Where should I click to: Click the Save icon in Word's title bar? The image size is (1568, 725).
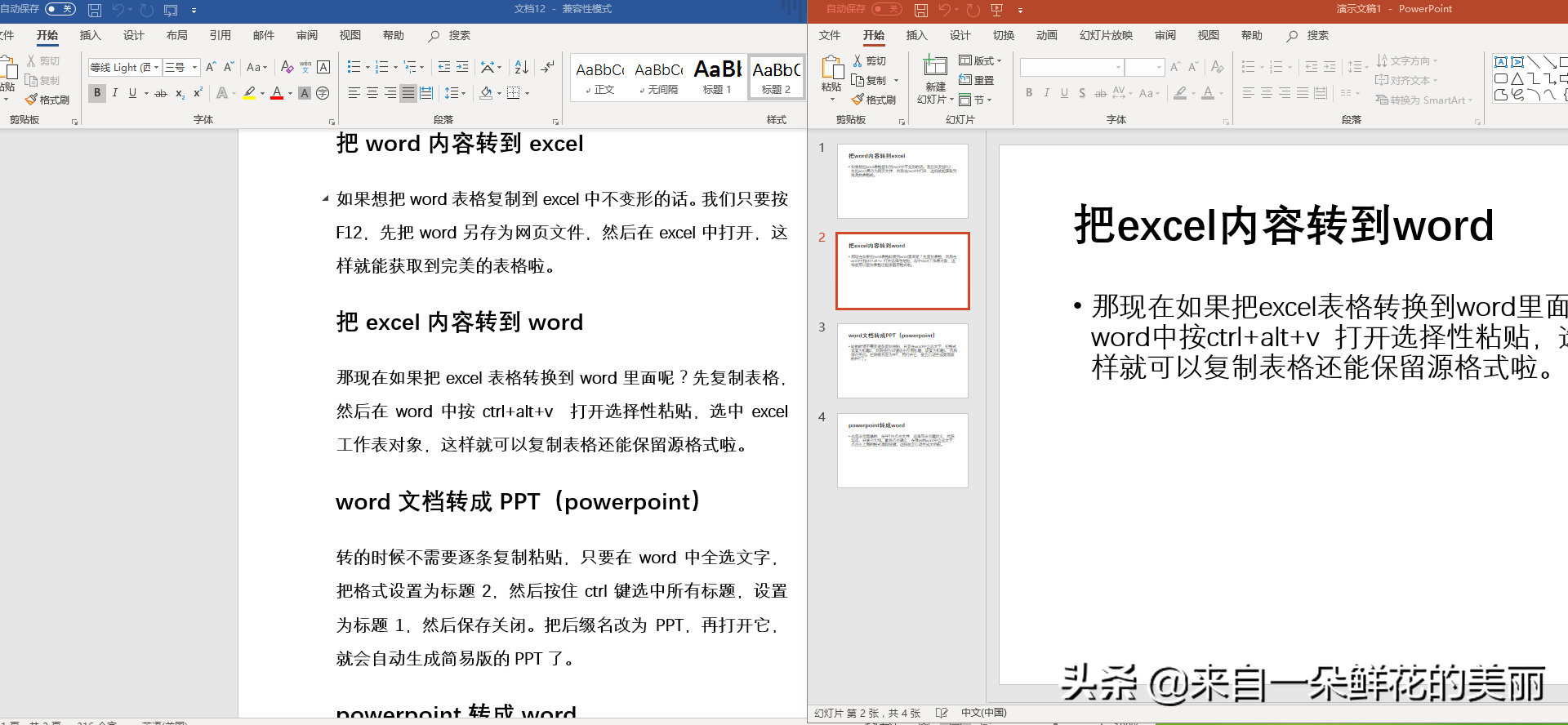[95, 11]
